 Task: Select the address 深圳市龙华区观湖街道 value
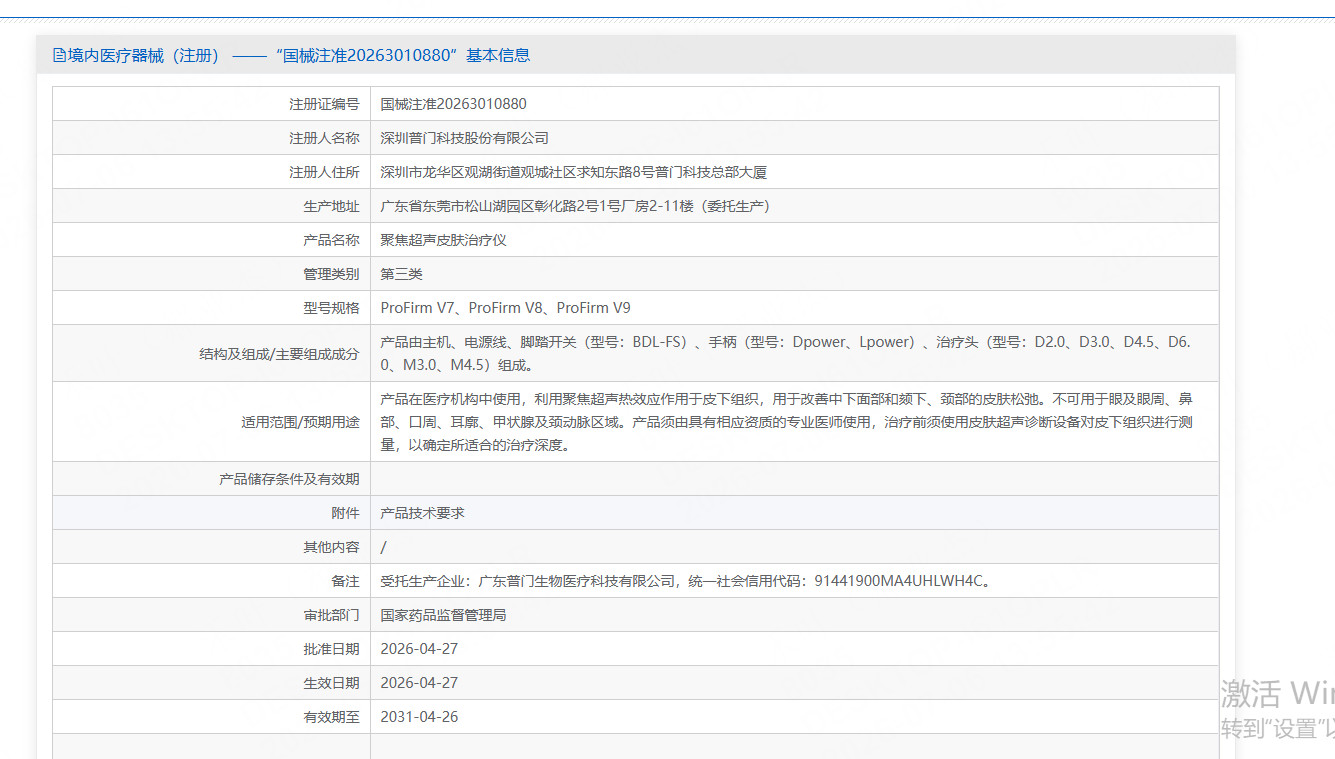[x=574, y=172]
